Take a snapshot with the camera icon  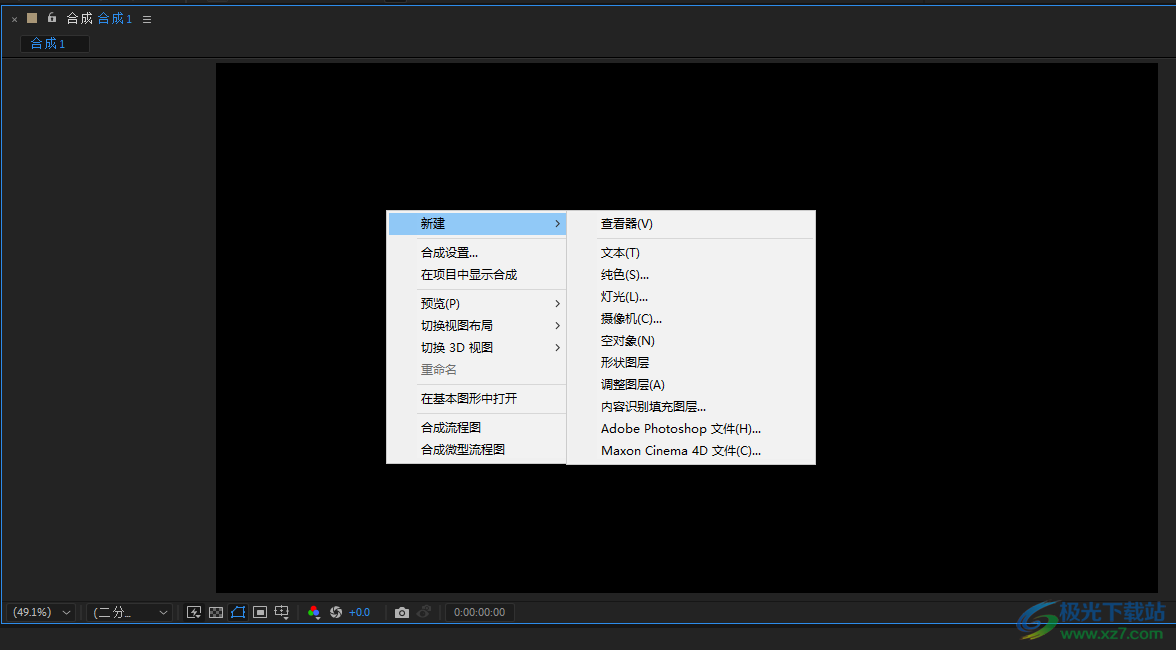pos(402,613)
